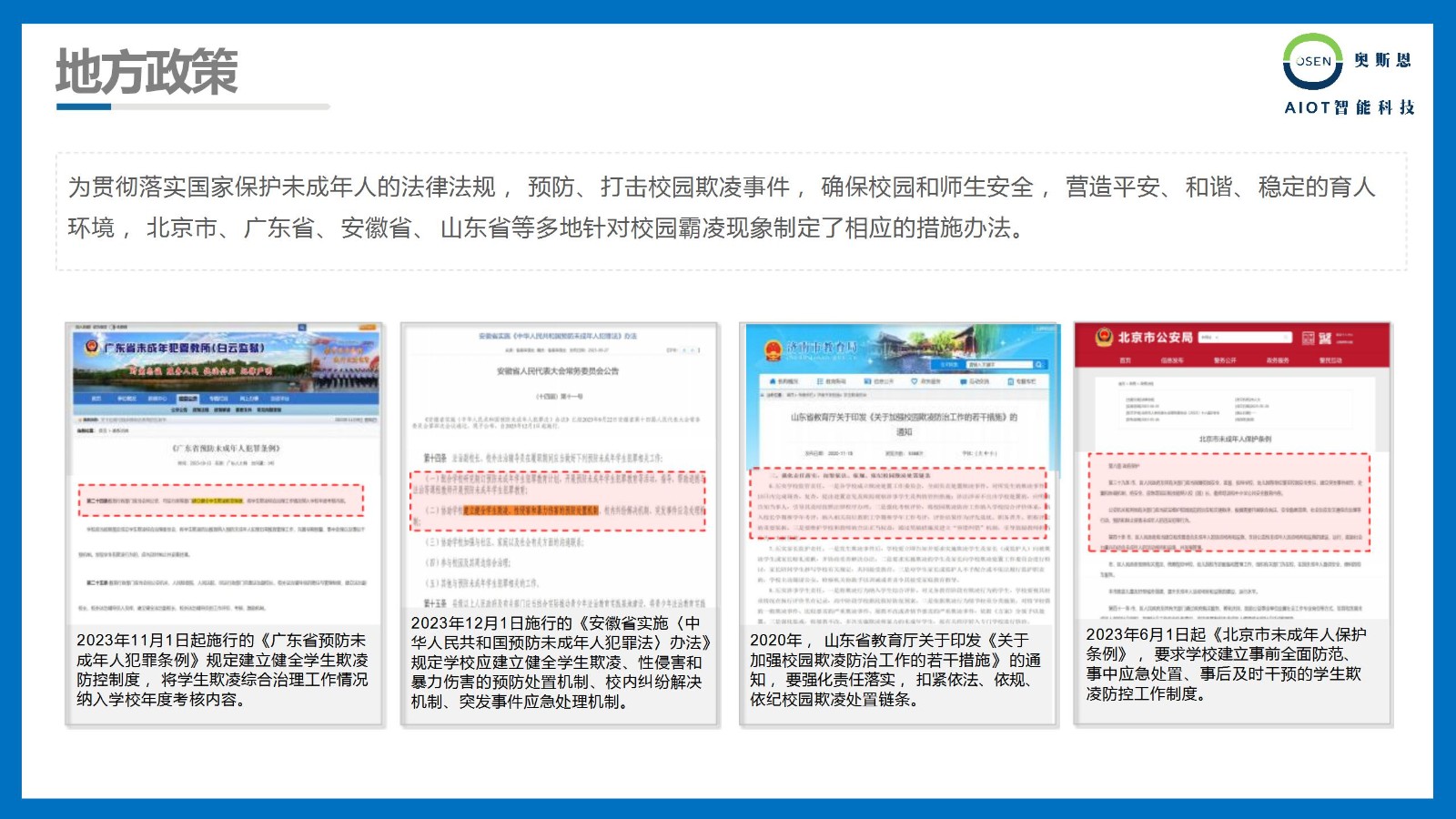The height and width of the screenshot is (819, 1456).
Task: Click the 地方政策 slide title
Action: pos(147,72)
